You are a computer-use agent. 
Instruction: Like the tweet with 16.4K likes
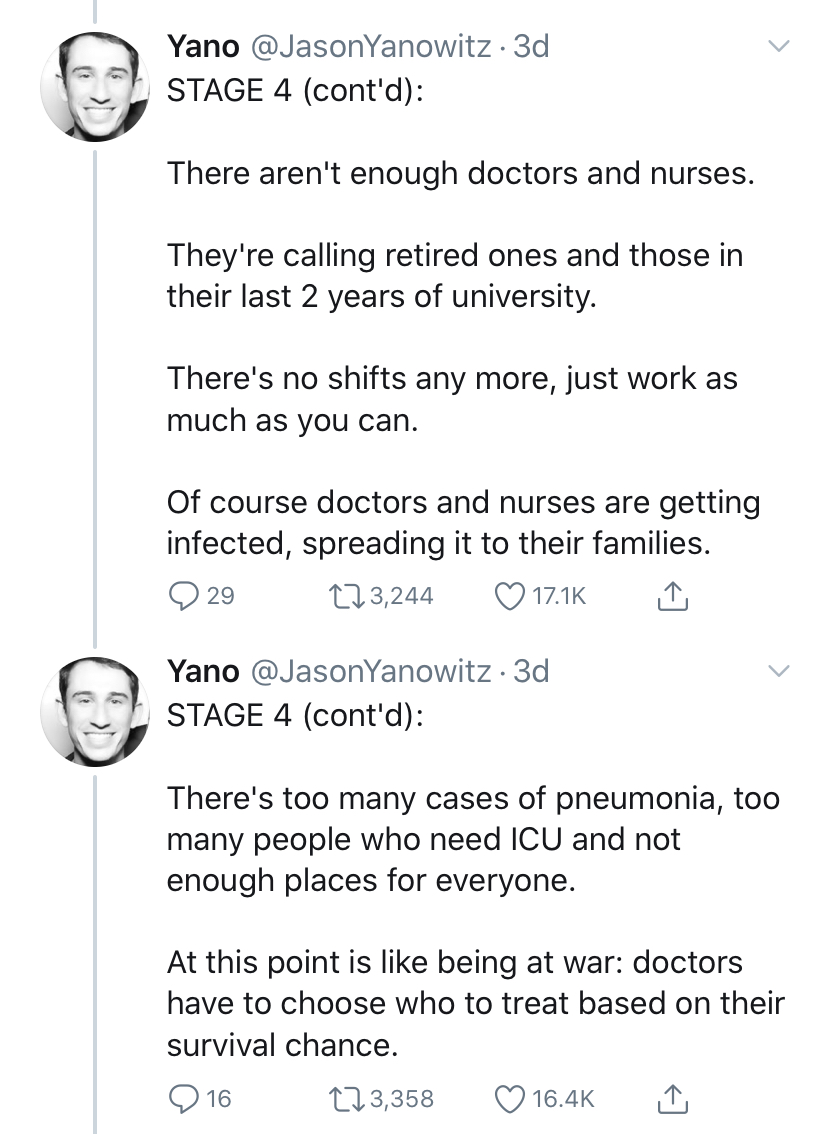512,1098
